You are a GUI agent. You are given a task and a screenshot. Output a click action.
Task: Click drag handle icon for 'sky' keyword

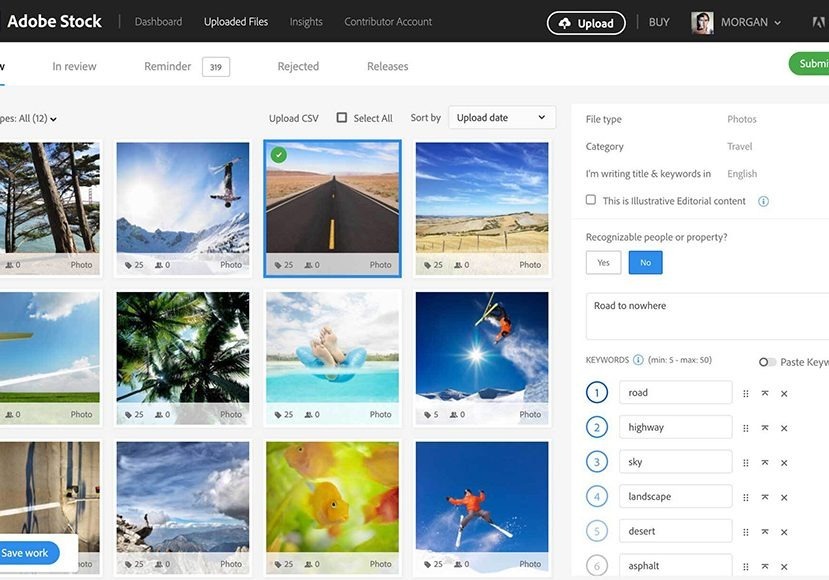pos(746,463)
